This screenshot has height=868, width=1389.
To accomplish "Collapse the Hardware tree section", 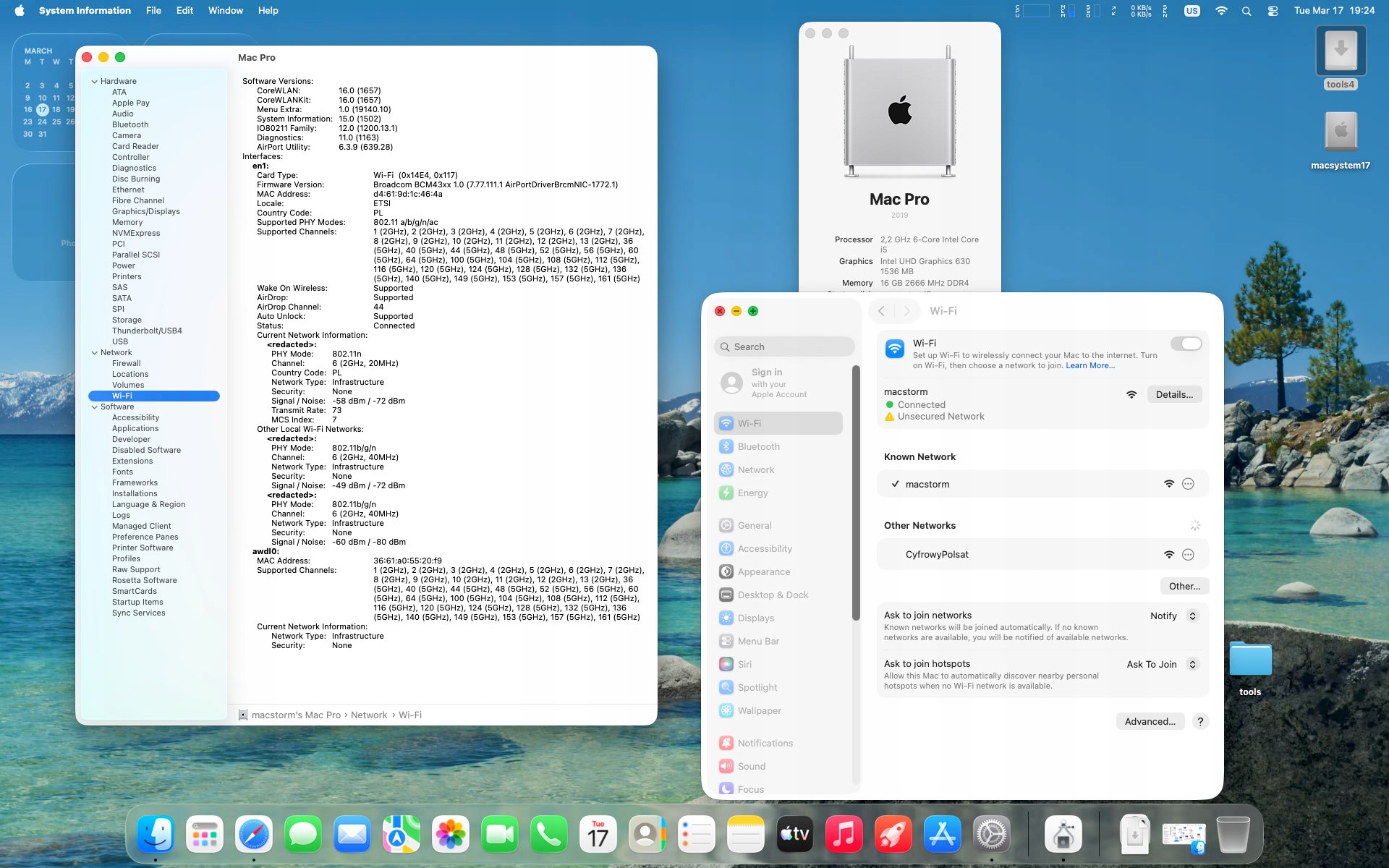I will [x=95, y=81].
